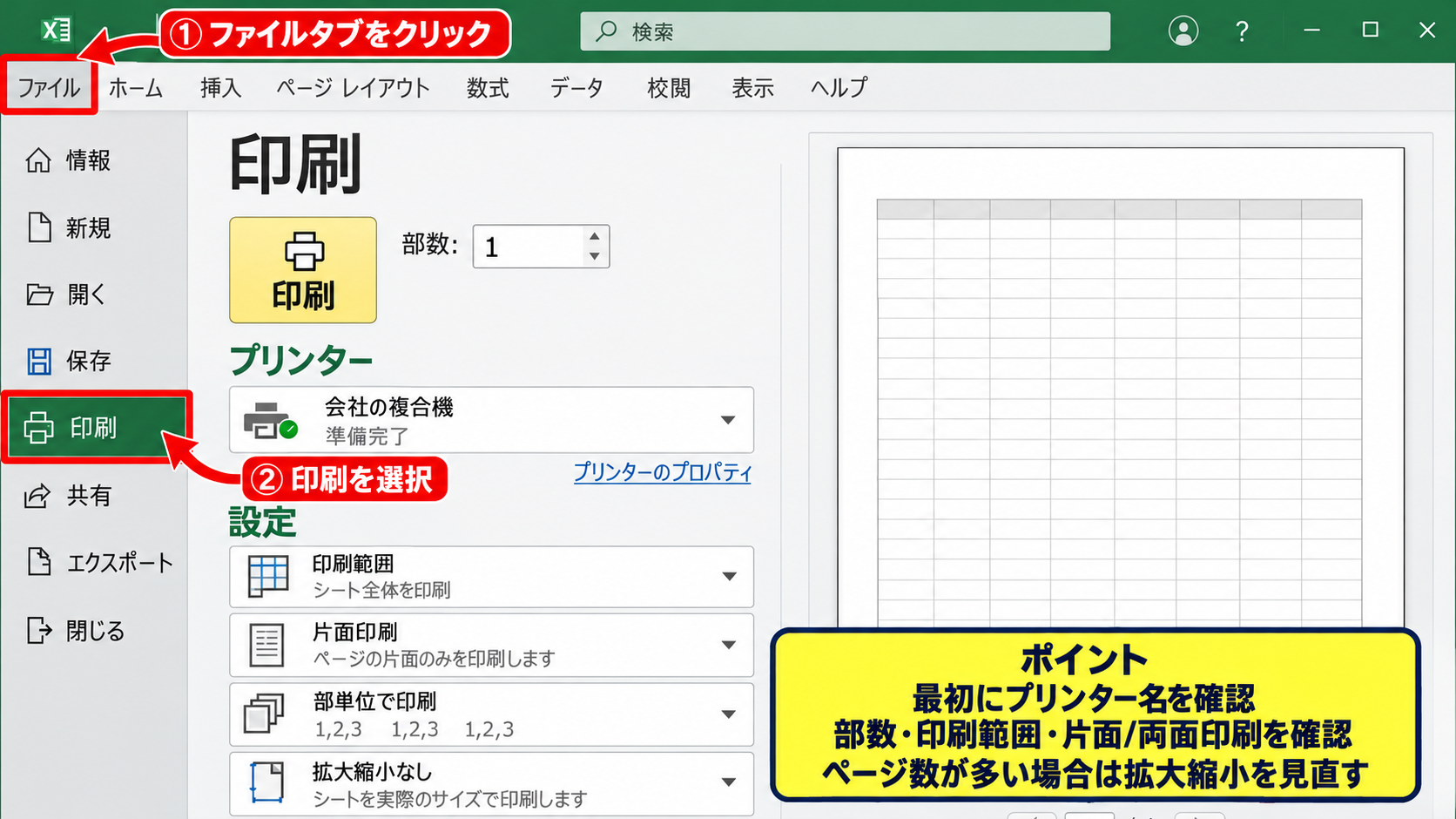Open the user account profile icon
This screenshot has width=1456, height=819.
1183,31
